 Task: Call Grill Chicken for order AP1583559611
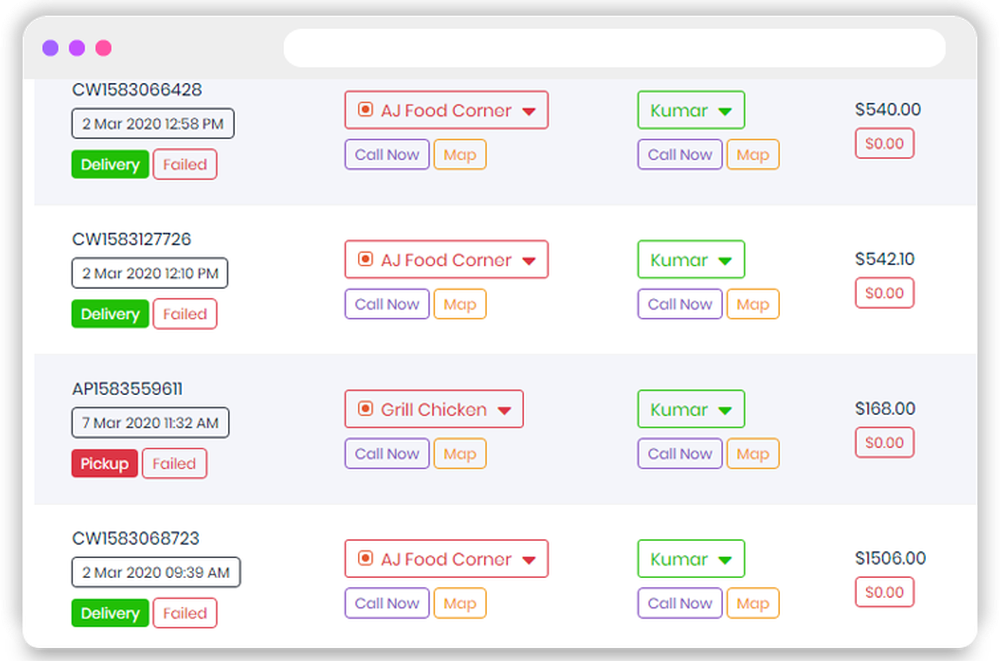pos(387,454)
